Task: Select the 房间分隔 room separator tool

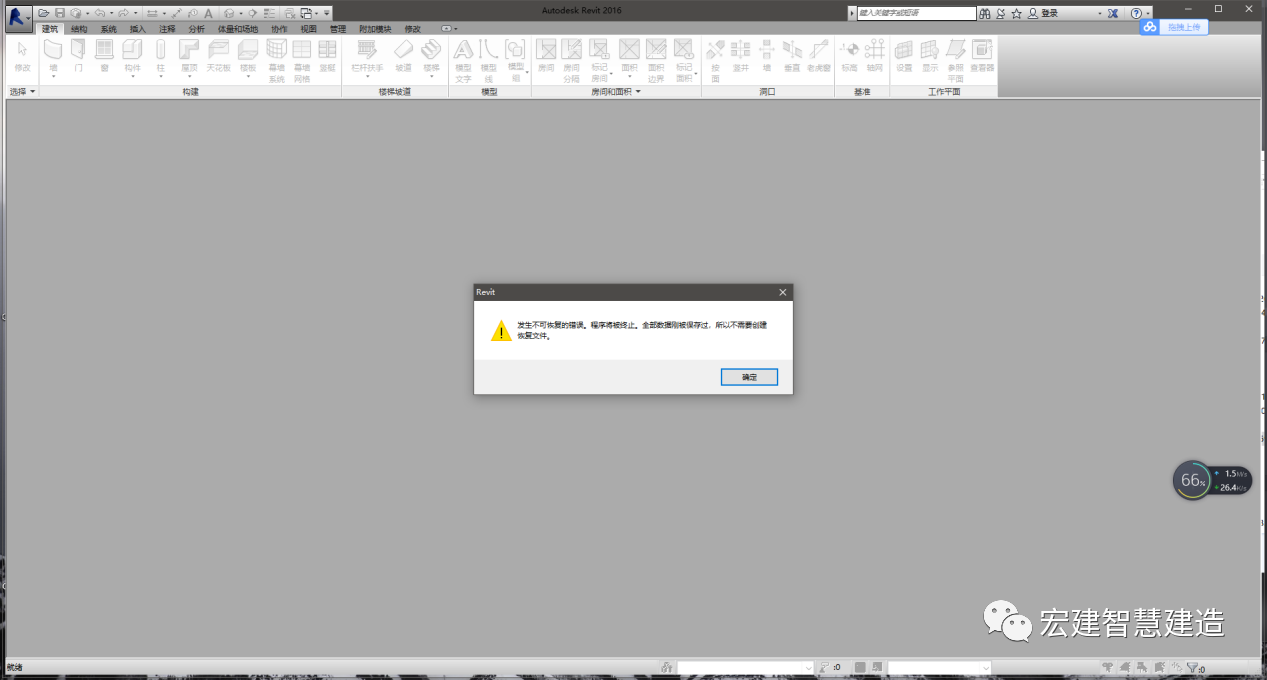Action: point(572,59)
